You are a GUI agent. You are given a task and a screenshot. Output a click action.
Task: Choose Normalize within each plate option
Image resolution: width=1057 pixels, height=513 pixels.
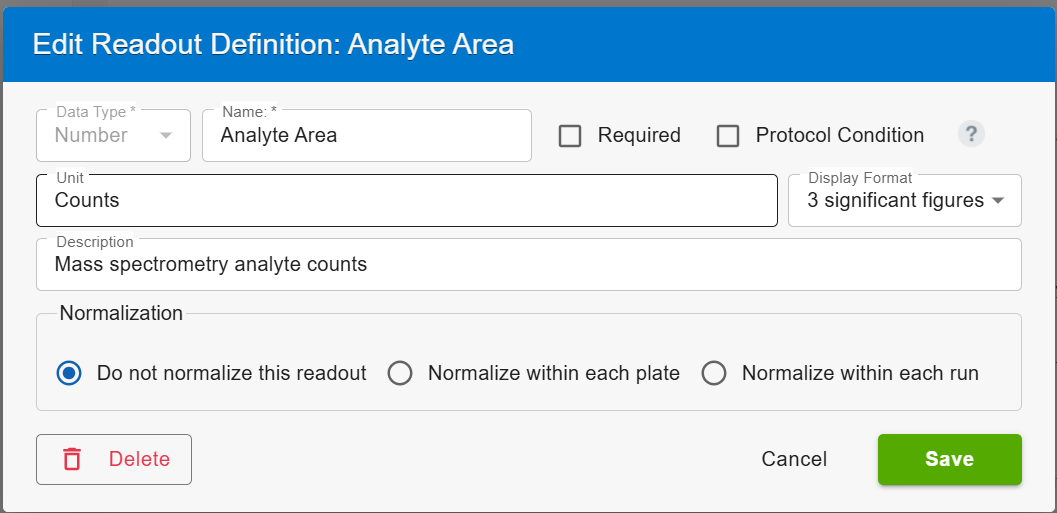tap(400, 373)
